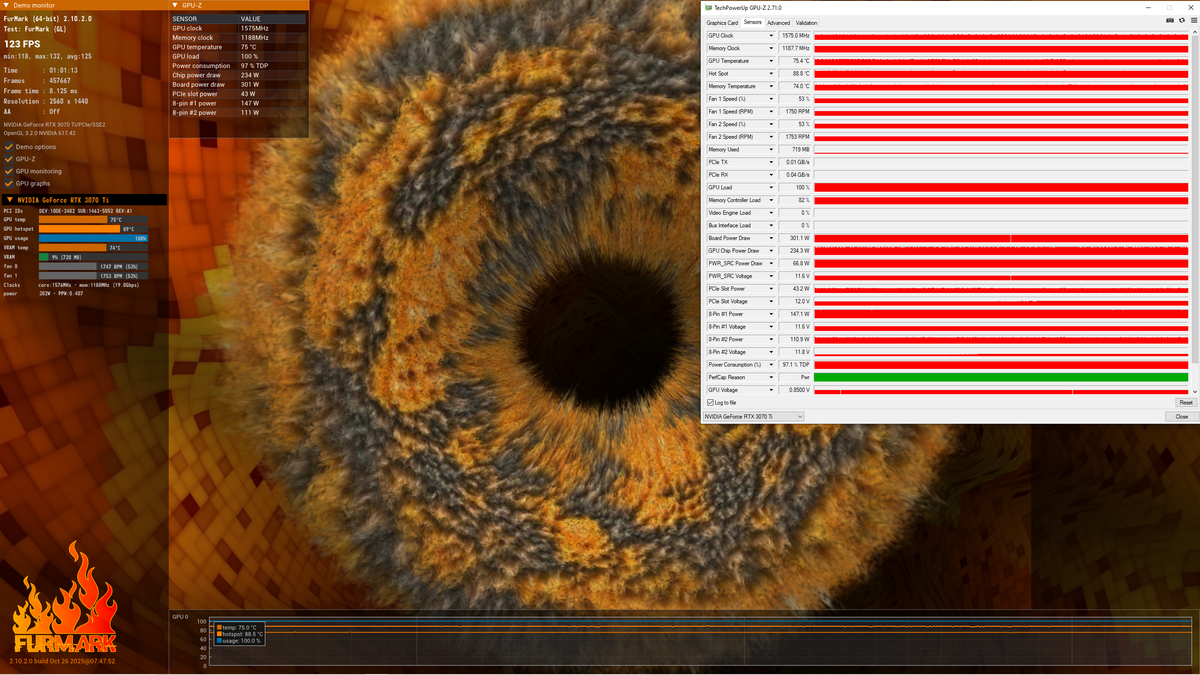The width and height of the screenshot is (1200, 675).
Task: Click the Close button in GPU-Z
Action: point(1182,416)
